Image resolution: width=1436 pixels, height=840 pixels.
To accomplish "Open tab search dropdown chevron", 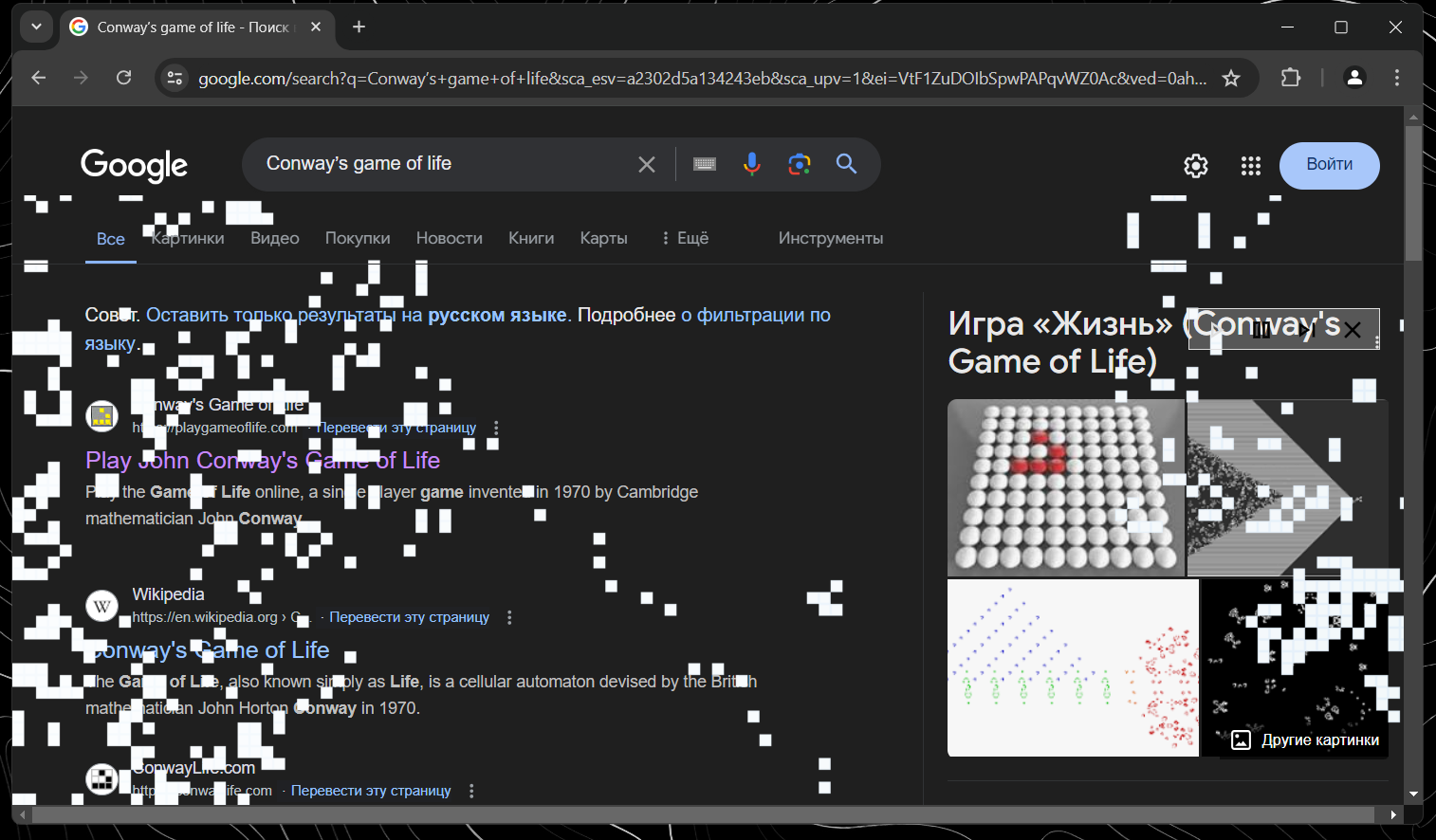I will 36,27.
